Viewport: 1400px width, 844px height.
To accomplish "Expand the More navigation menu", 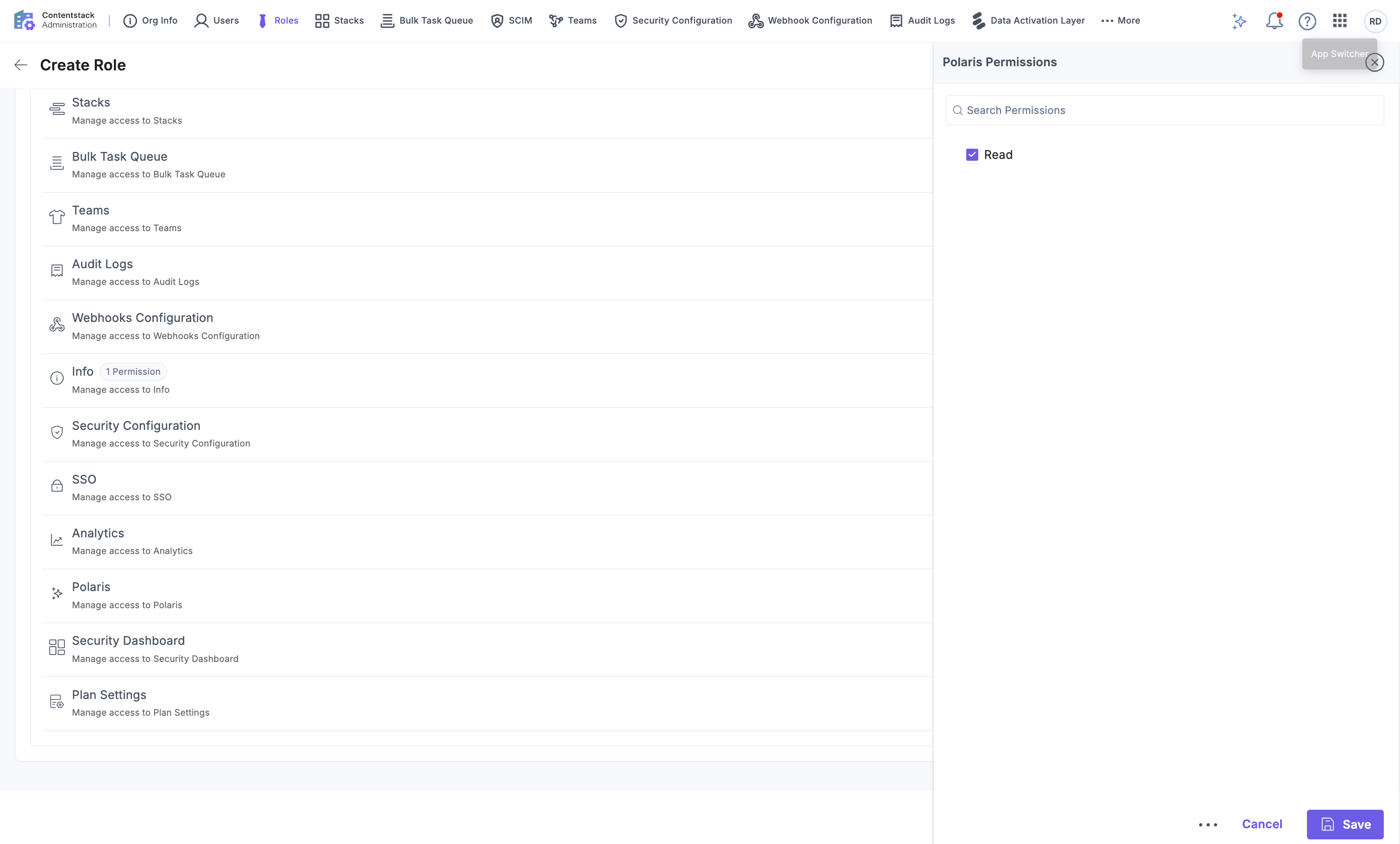I will click(x=1120, y=20).
